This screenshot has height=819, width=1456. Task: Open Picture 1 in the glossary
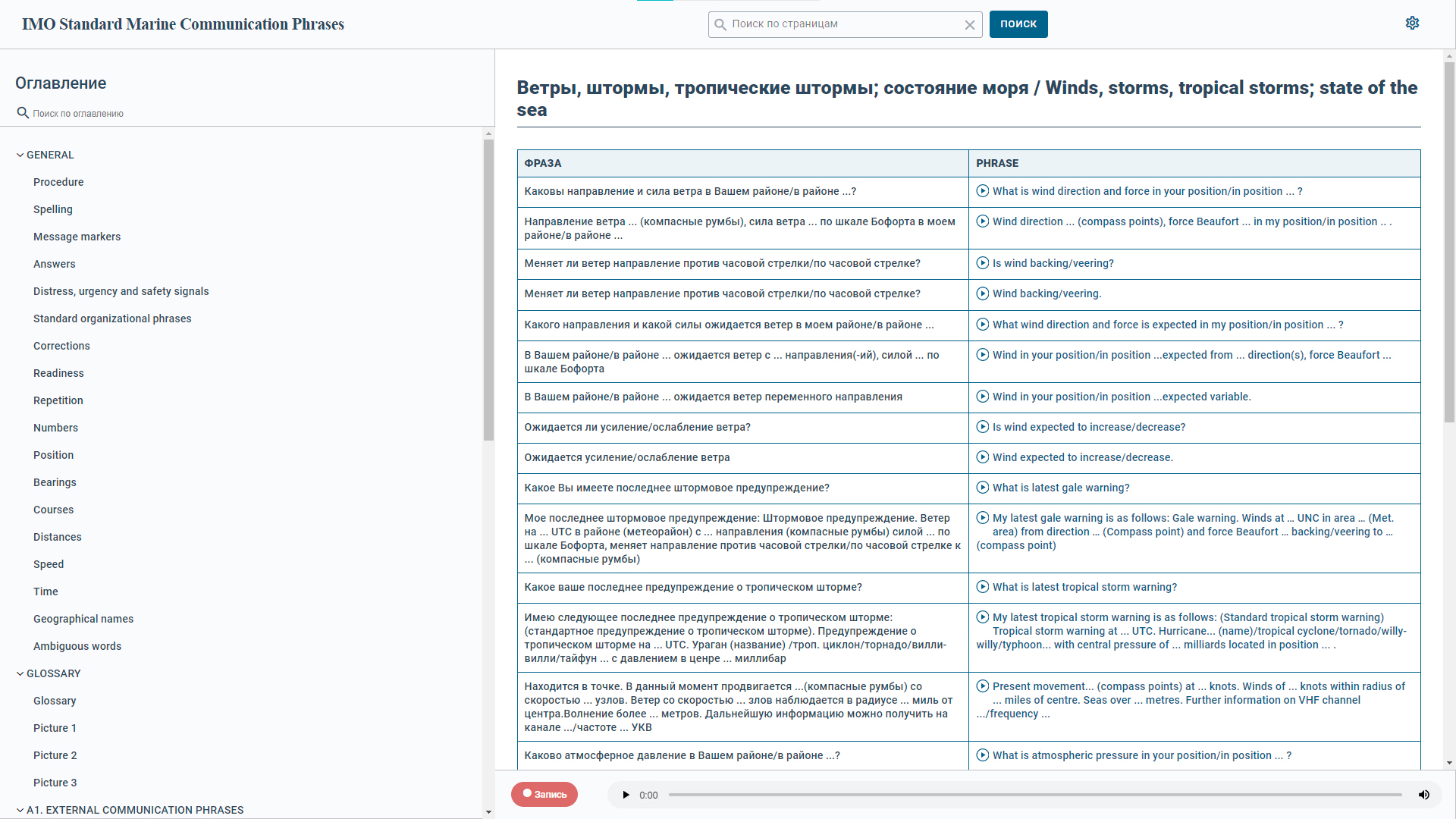(x=55, y=728)
